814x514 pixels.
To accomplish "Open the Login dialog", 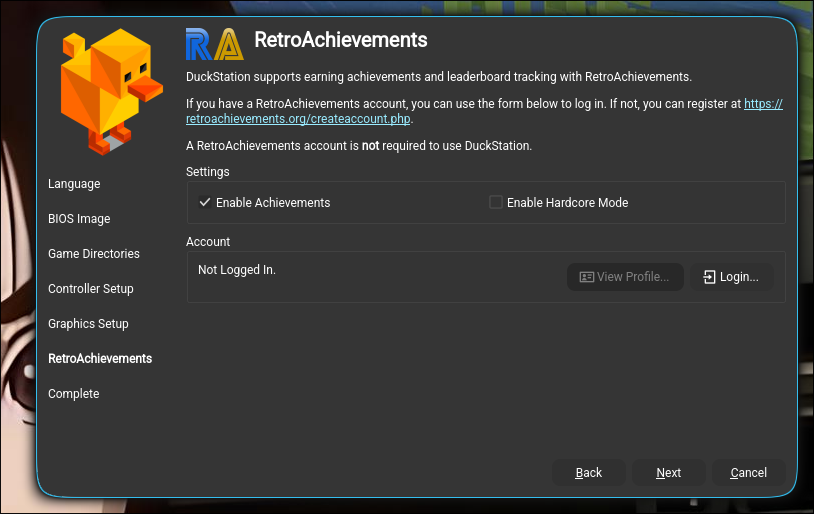I will point(731,277).
